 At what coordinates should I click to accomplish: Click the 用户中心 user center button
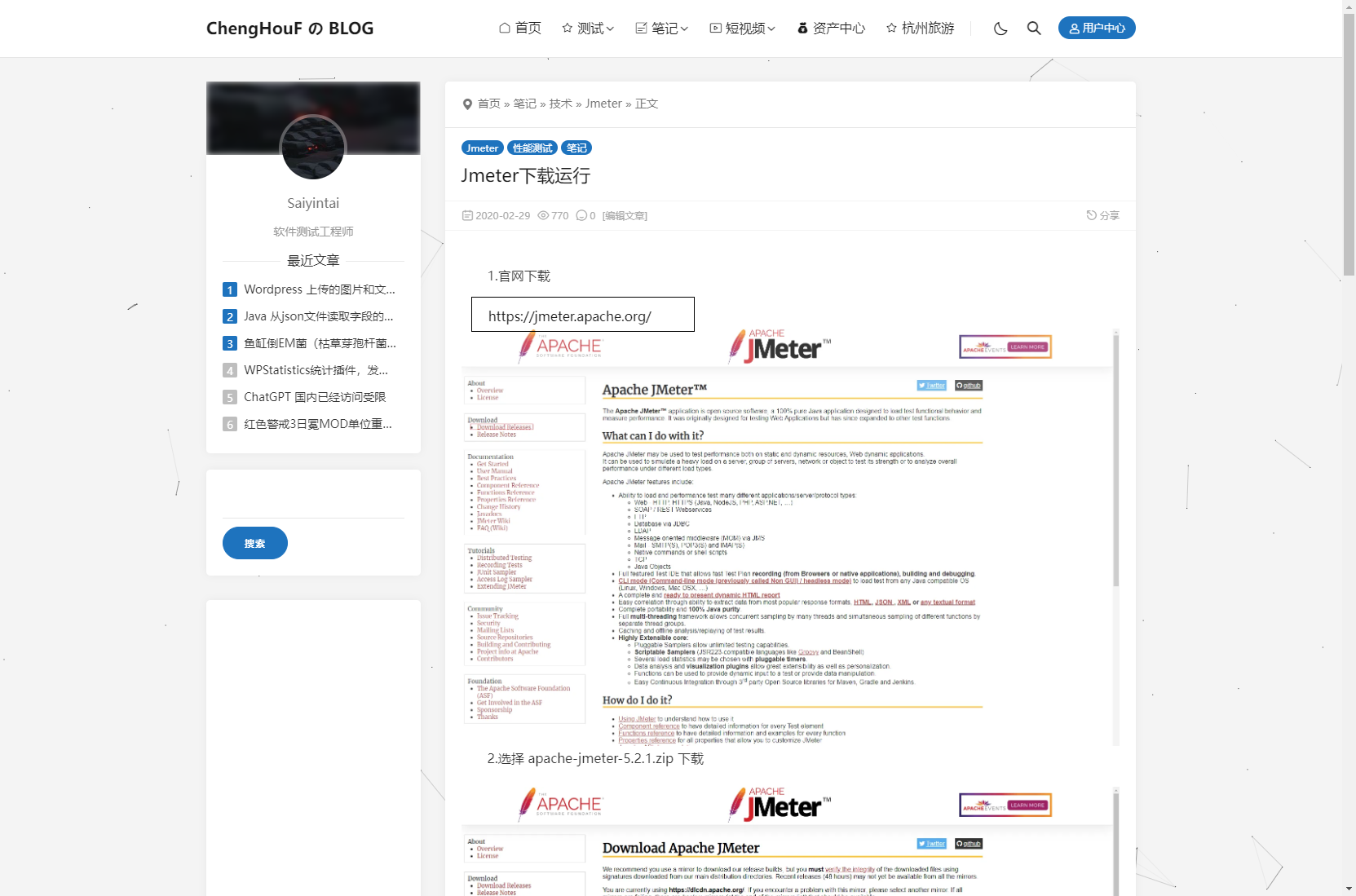(x=1097, y=29)
